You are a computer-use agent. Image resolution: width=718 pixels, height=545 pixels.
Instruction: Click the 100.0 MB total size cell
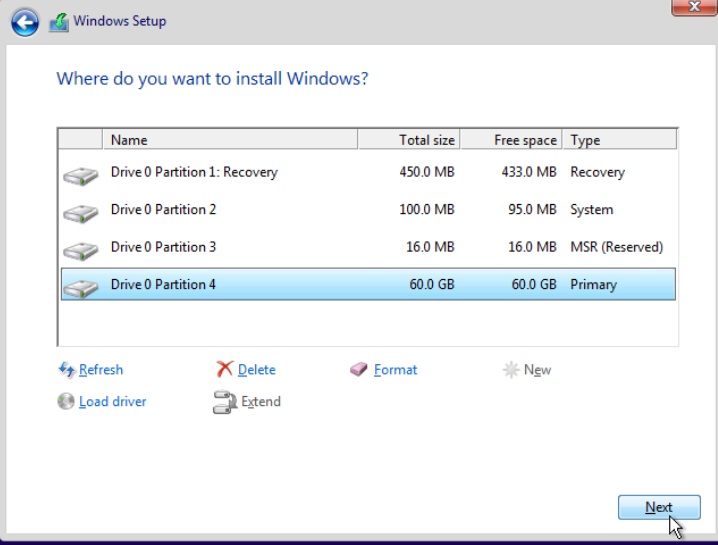[427, 210]
